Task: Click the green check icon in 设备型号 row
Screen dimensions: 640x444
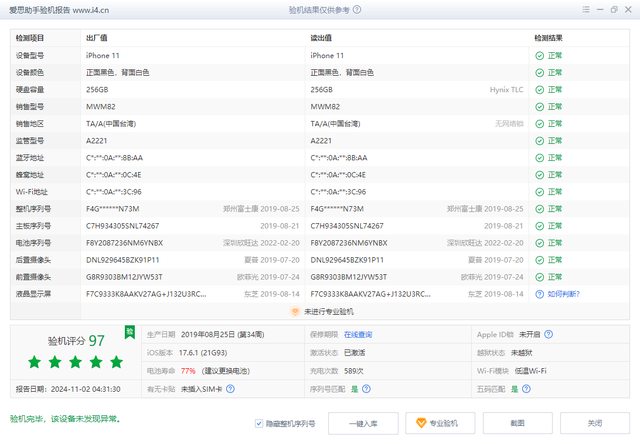Action: [539, 56]
